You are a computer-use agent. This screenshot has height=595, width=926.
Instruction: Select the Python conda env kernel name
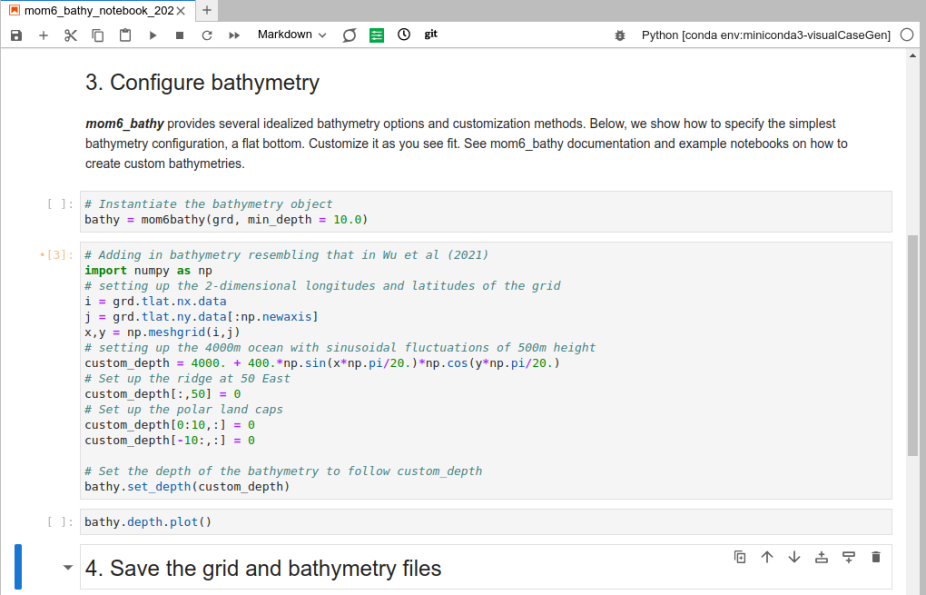tap(766, 35)
